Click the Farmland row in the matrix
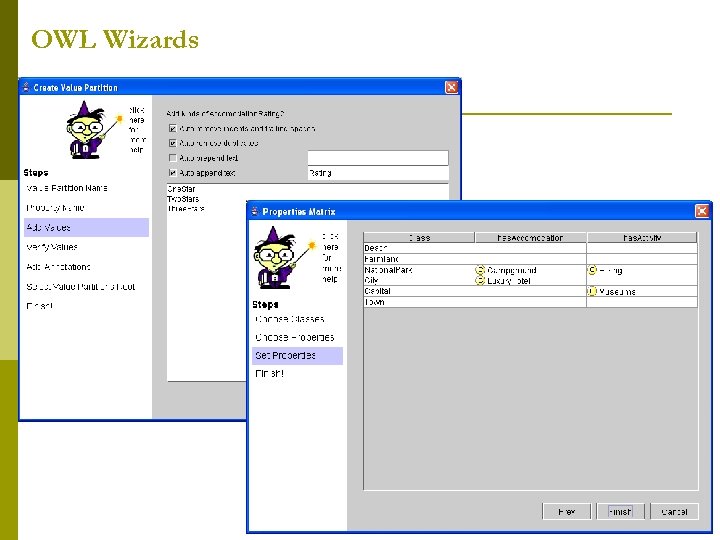The image size is (720, 540). click(530, 259)
